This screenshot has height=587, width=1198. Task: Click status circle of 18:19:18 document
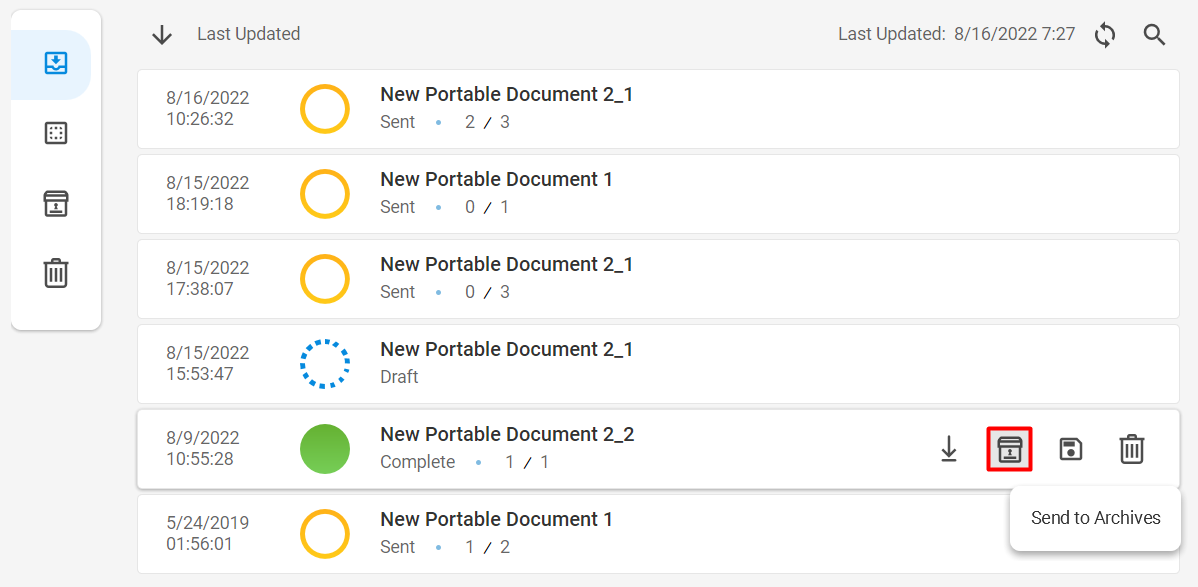coord(325,194)
